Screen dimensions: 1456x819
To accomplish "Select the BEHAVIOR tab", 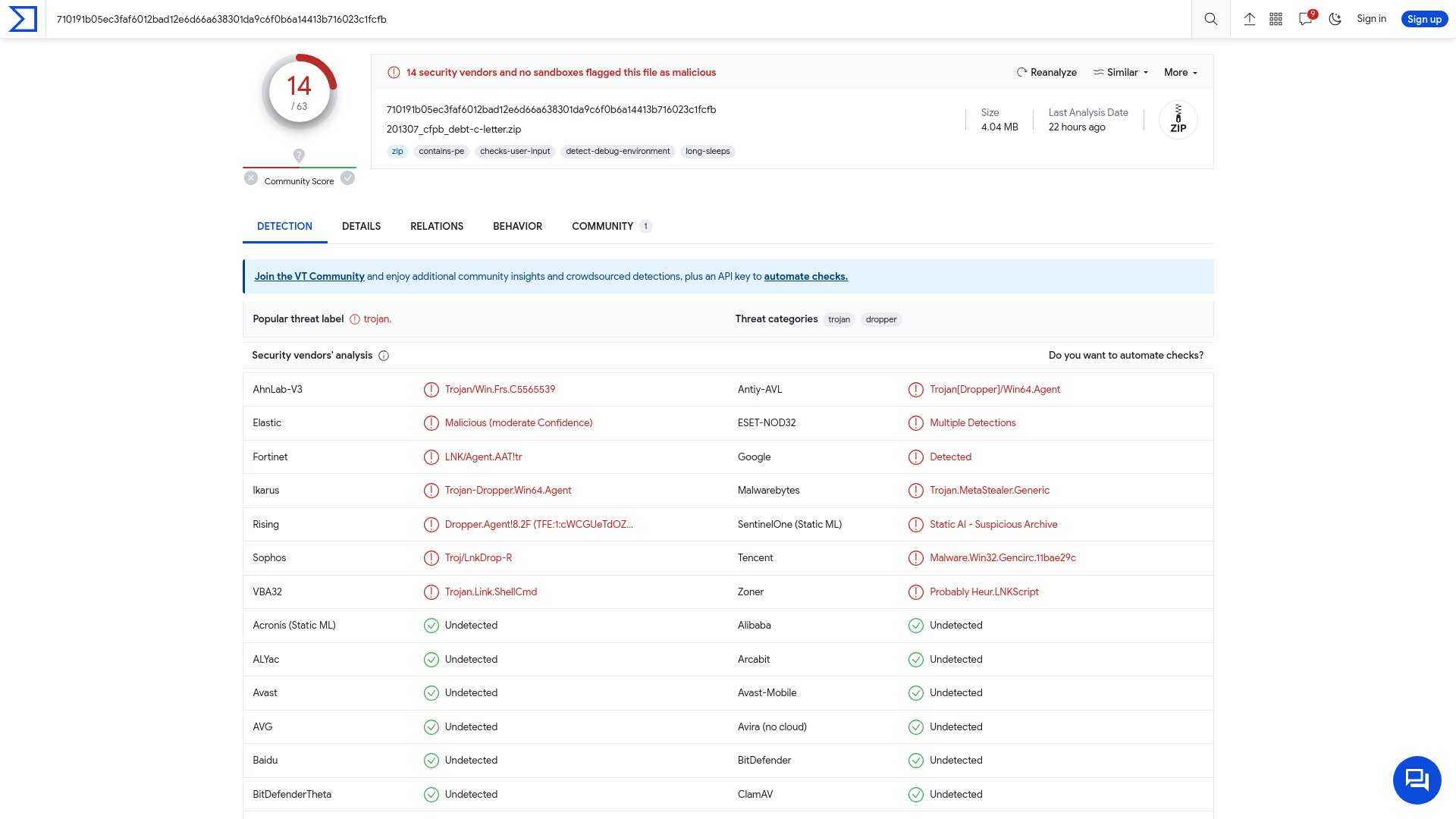I will tap(518, 226).
